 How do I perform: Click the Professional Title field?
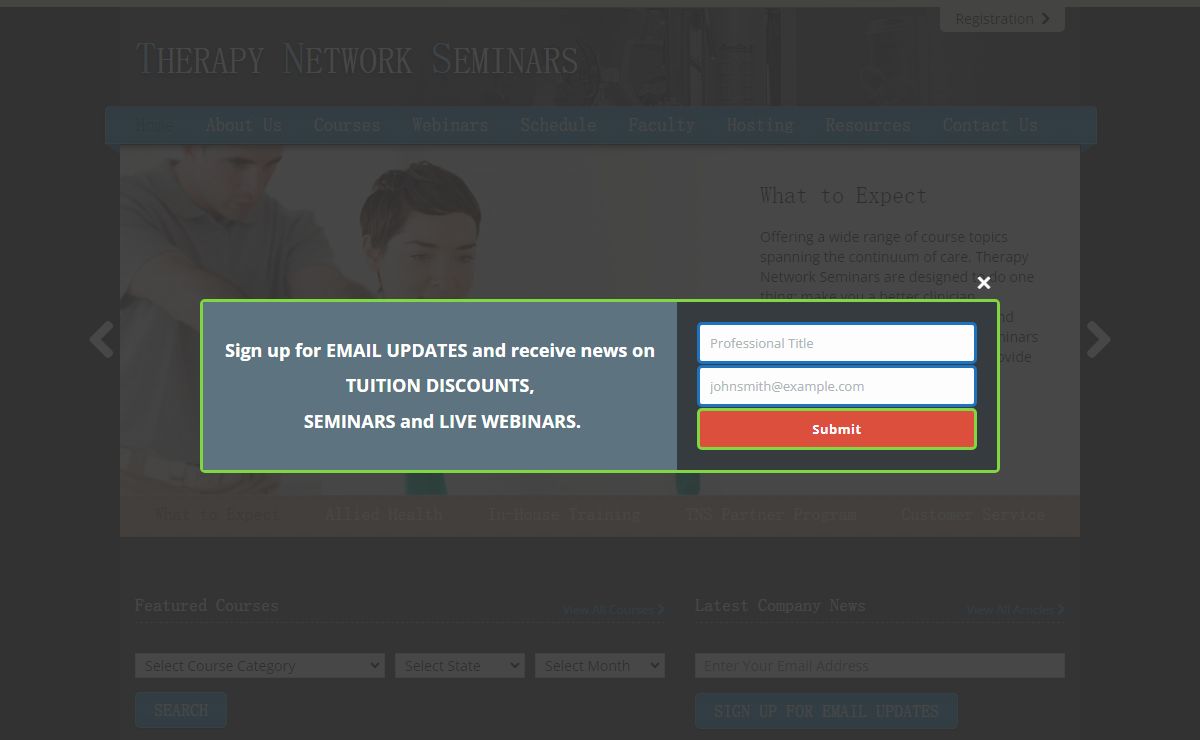click(x=836, y=343)
